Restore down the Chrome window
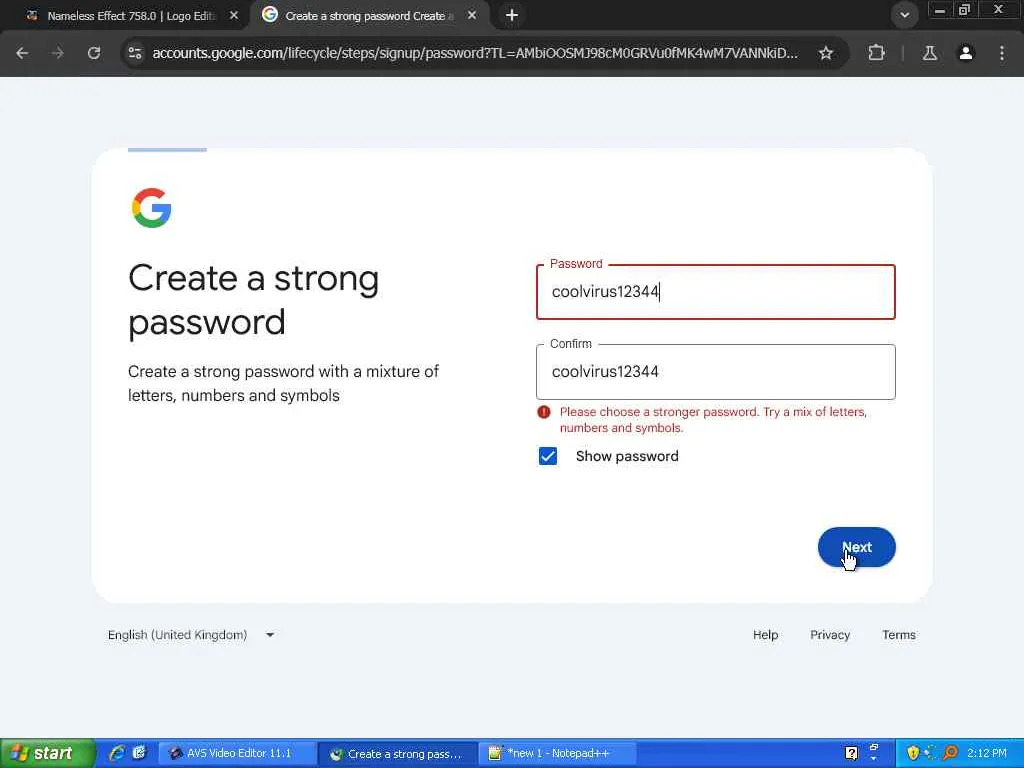Image resolution: width=1024 pixels, height=768 pixels. [x=965, y=10]
